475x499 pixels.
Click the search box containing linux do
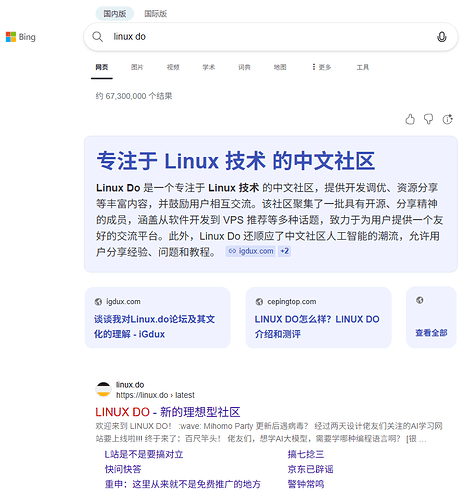tap(271, 37)
